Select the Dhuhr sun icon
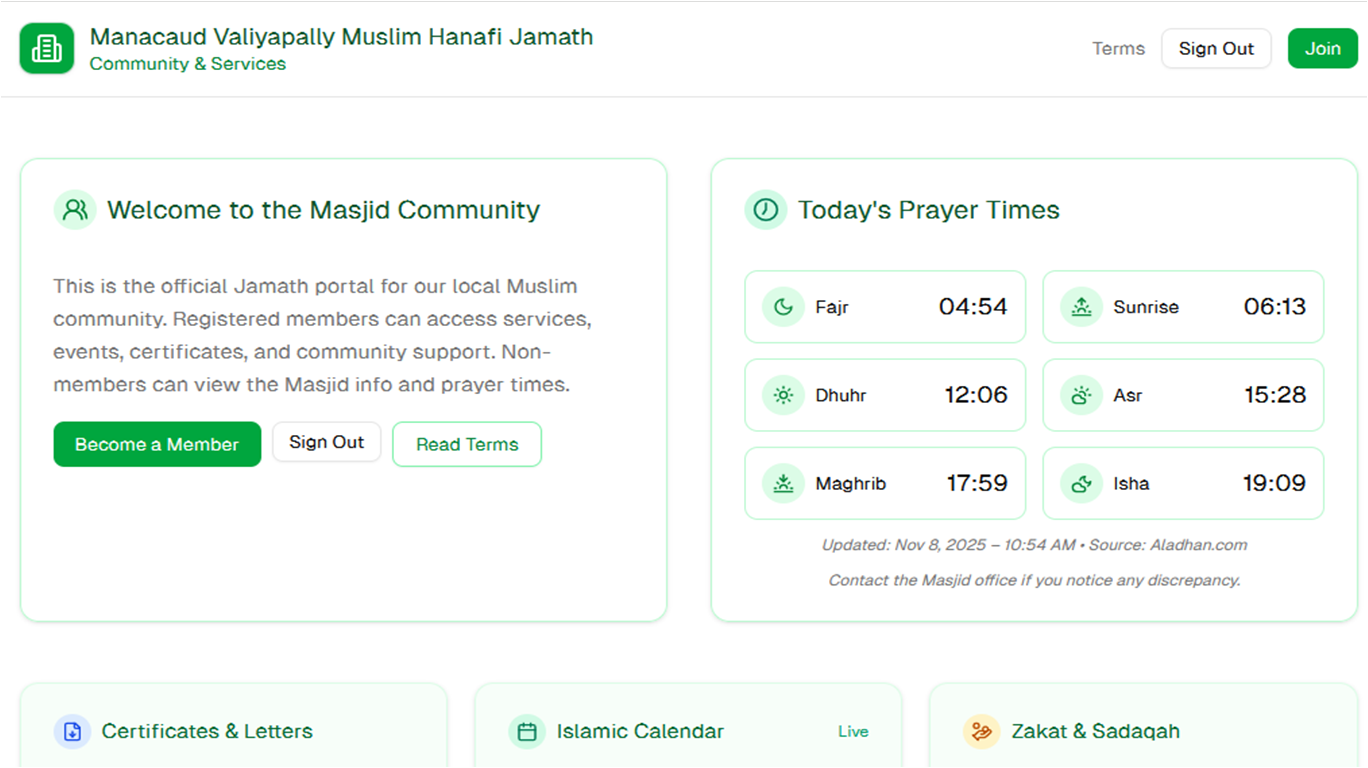The image size is (1368, 768). [785, 395]
